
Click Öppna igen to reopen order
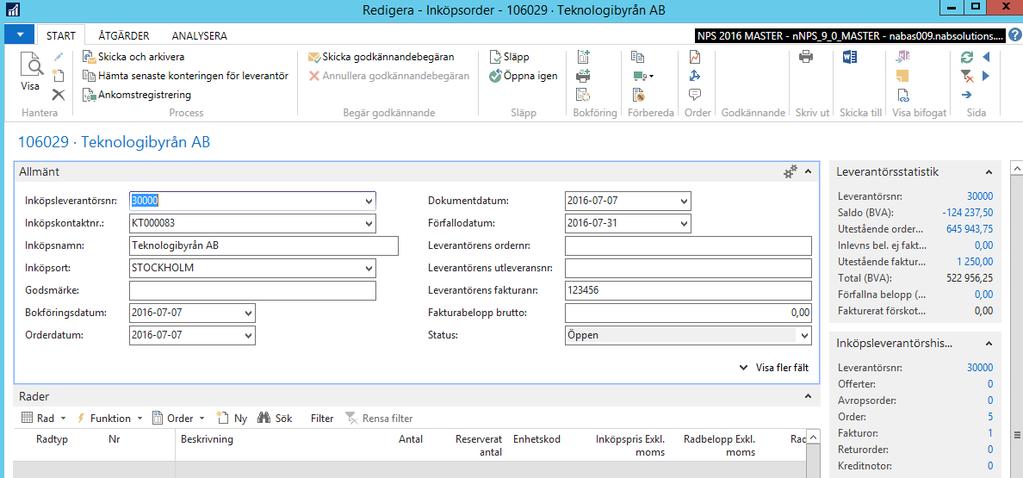pos(523,76)
